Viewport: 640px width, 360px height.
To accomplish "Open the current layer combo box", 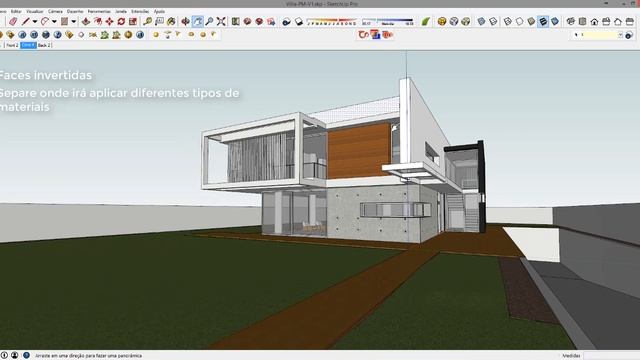I will pyautogui.click(x=598, y=35).
